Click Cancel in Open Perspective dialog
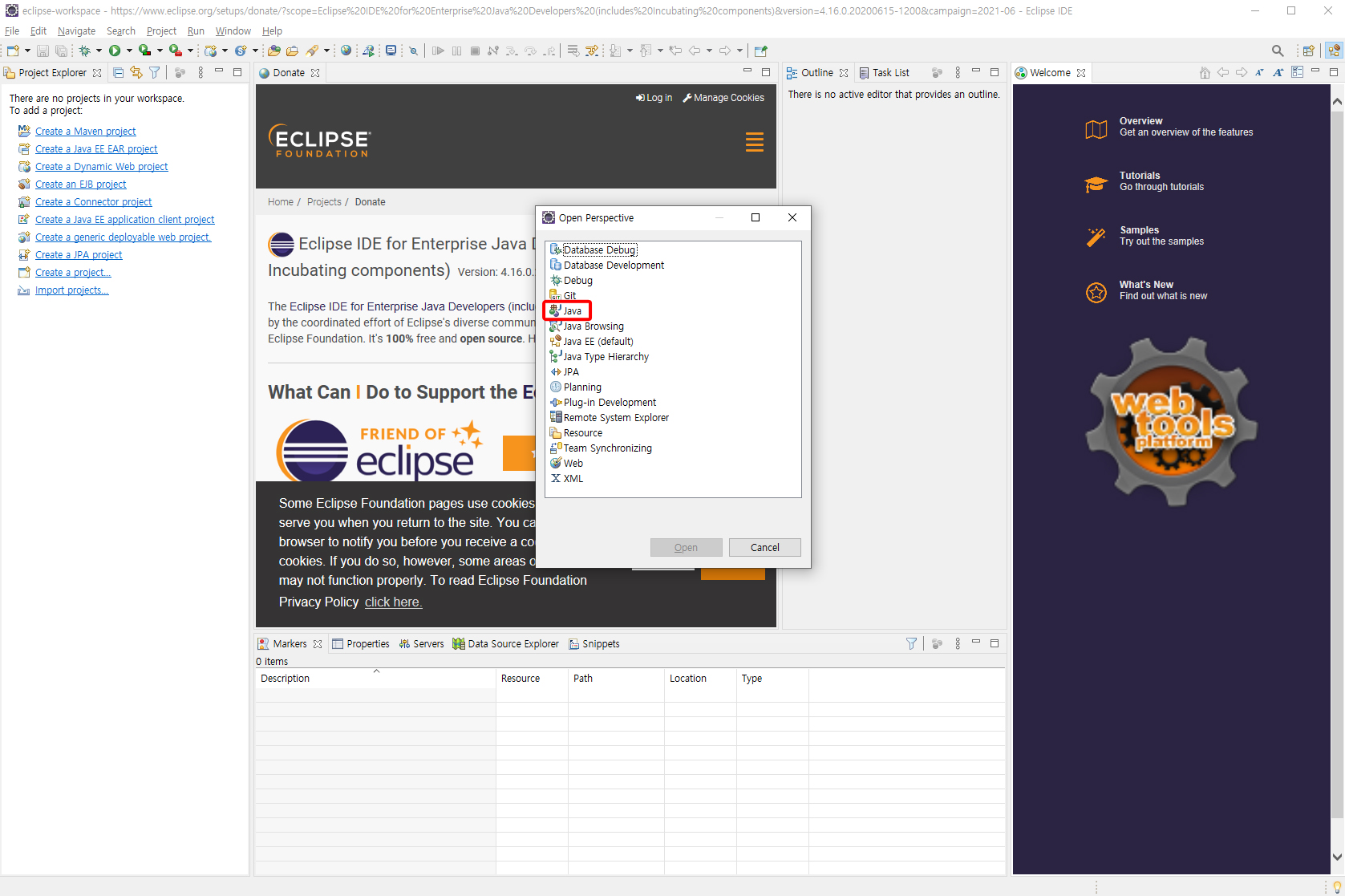Image resolution: width=1345 pixels, height=896 pixels. 764,547
